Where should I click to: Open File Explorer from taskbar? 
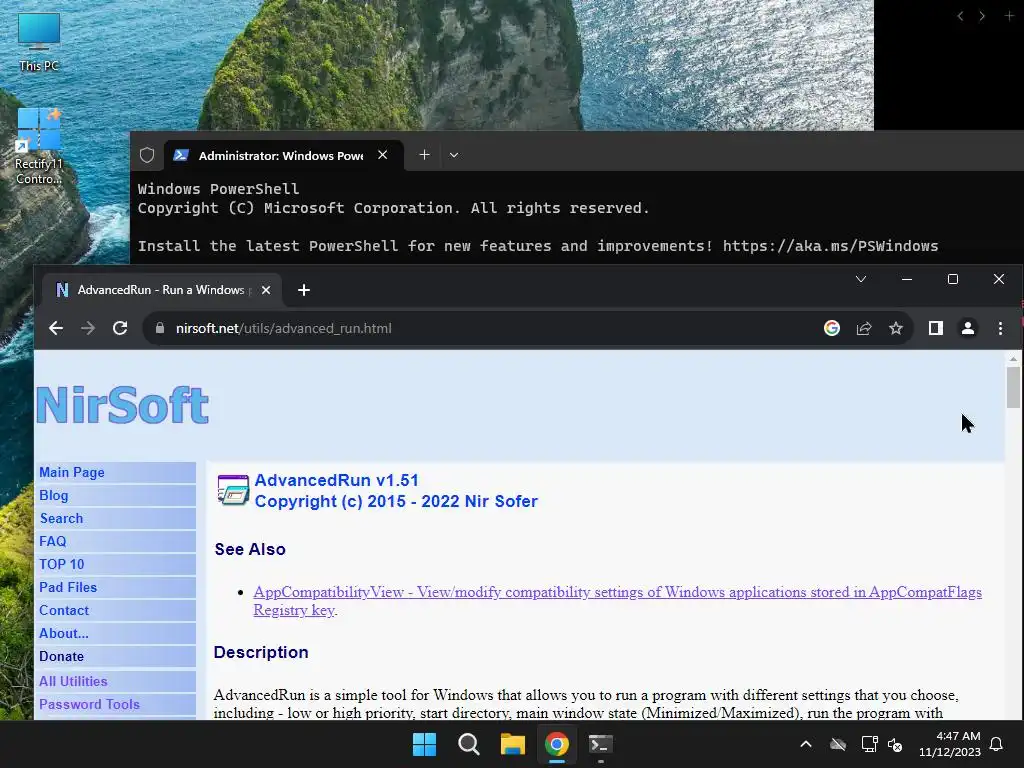513,744
